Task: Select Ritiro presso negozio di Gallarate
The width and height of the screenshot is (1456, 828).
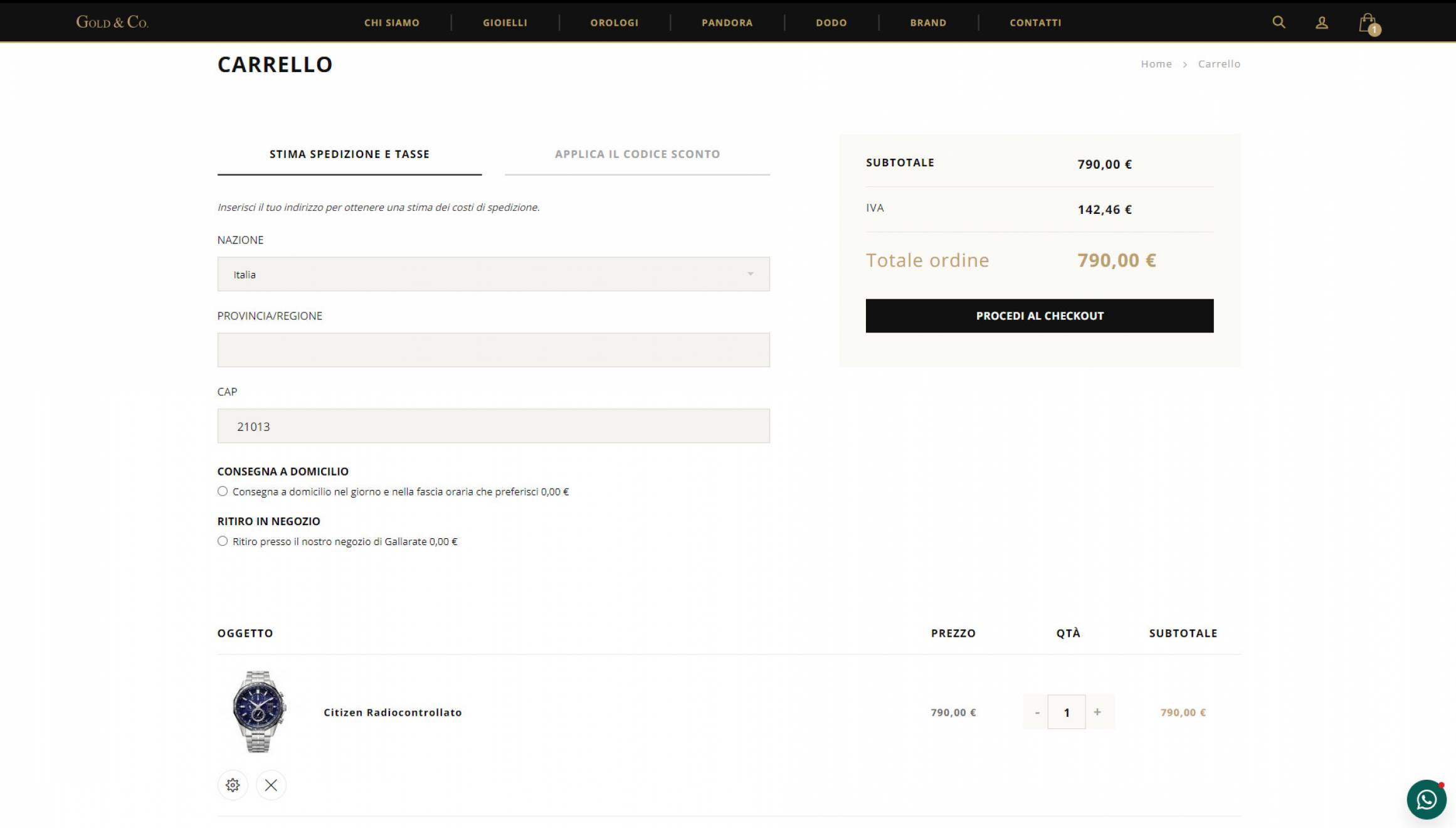Action: [x=223, y=541]
